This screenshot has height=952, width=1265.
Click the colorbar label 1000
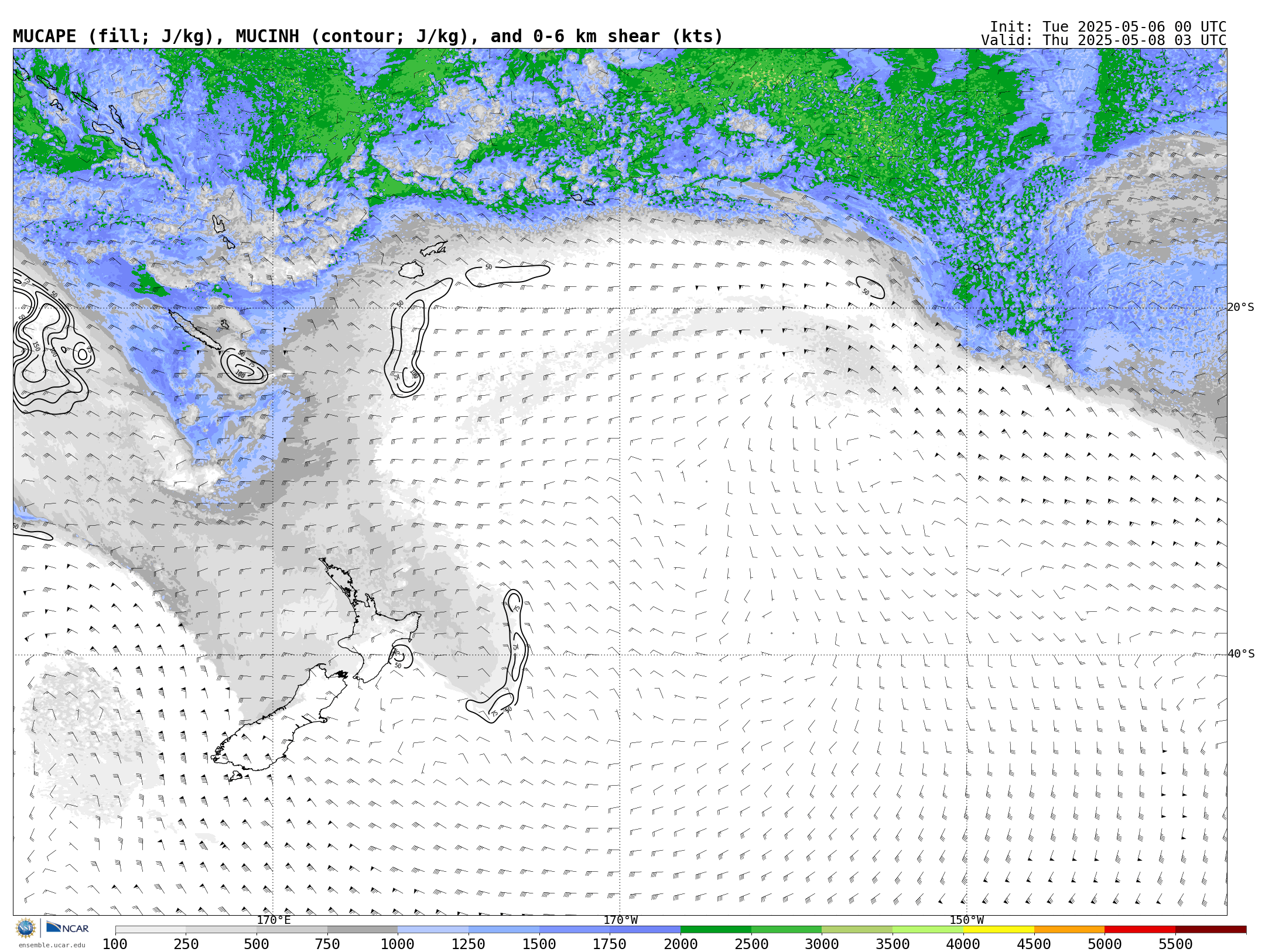398,944
